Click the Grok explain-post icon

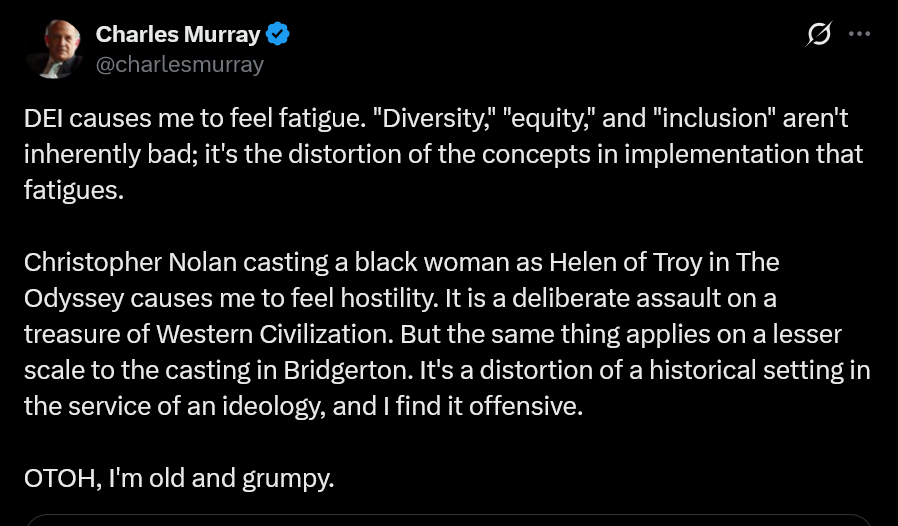(x=818, y=34)
